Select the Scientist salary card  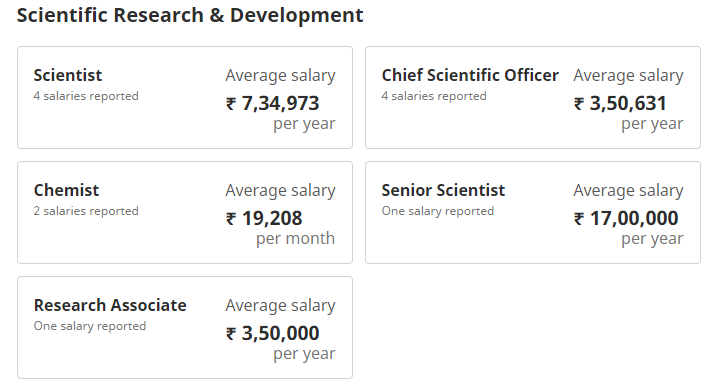(185, 97)
